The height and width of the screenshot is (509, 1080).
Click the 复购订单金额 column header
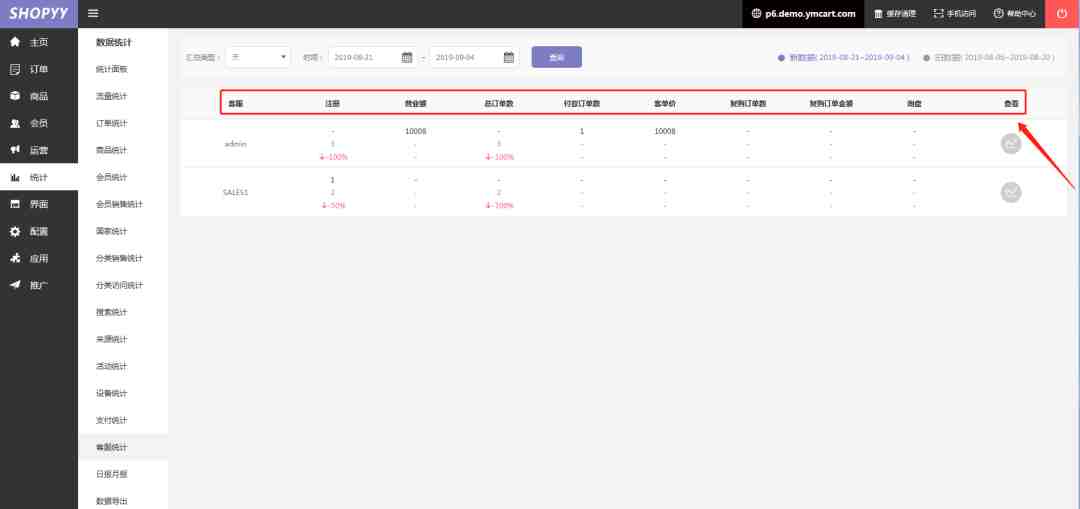(831, 104)
